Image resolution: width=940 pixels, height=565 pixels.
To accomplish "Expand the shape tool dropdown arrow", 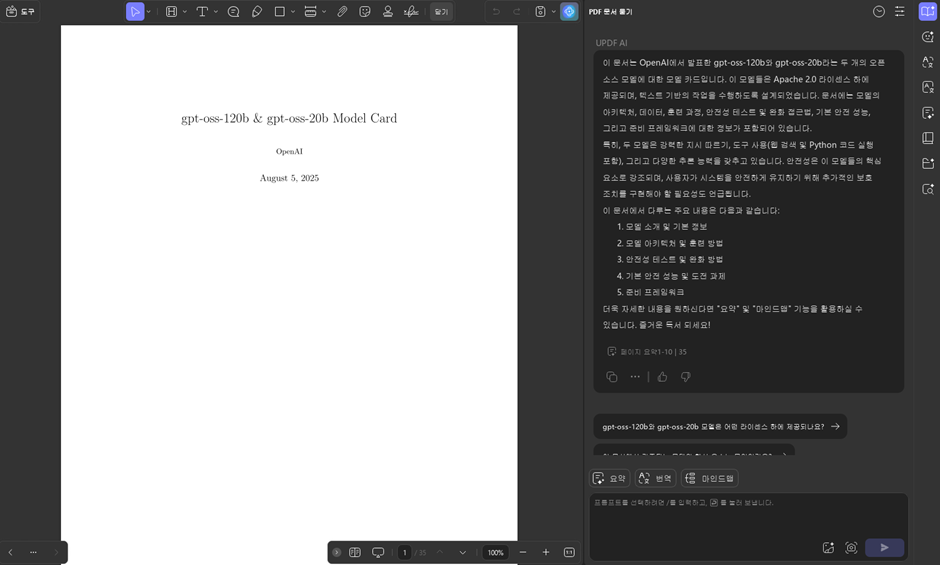I will [293, 11].
